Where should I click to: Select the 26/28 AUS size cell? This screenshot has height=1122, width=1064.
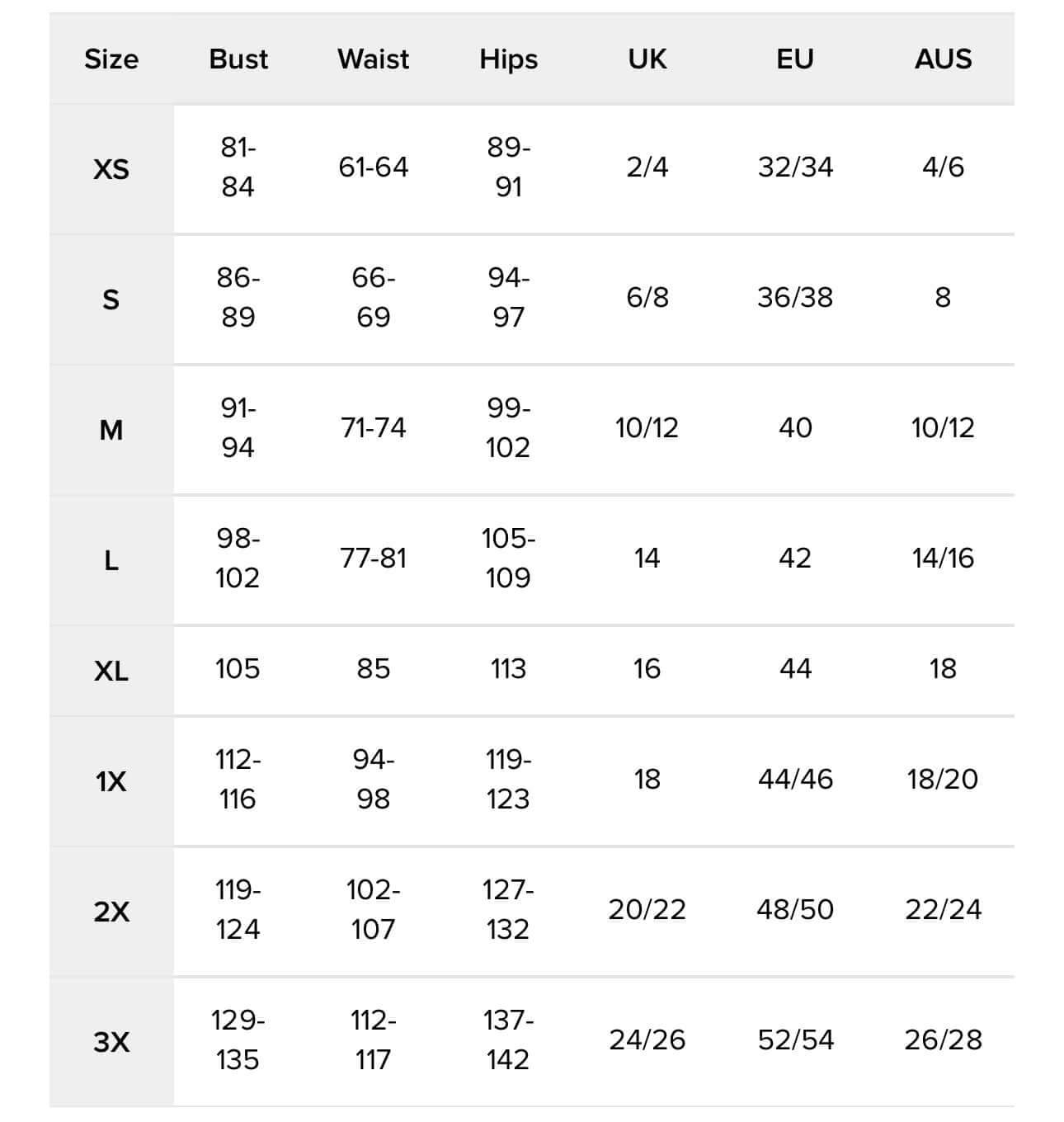943,1039
